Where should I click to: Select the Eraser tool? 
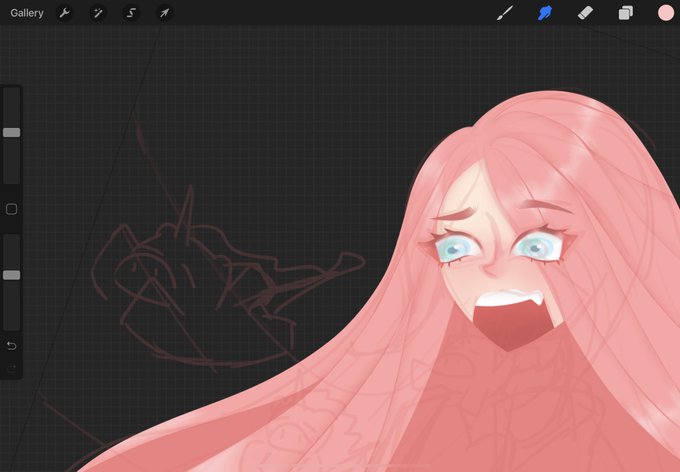coord(585,13)
